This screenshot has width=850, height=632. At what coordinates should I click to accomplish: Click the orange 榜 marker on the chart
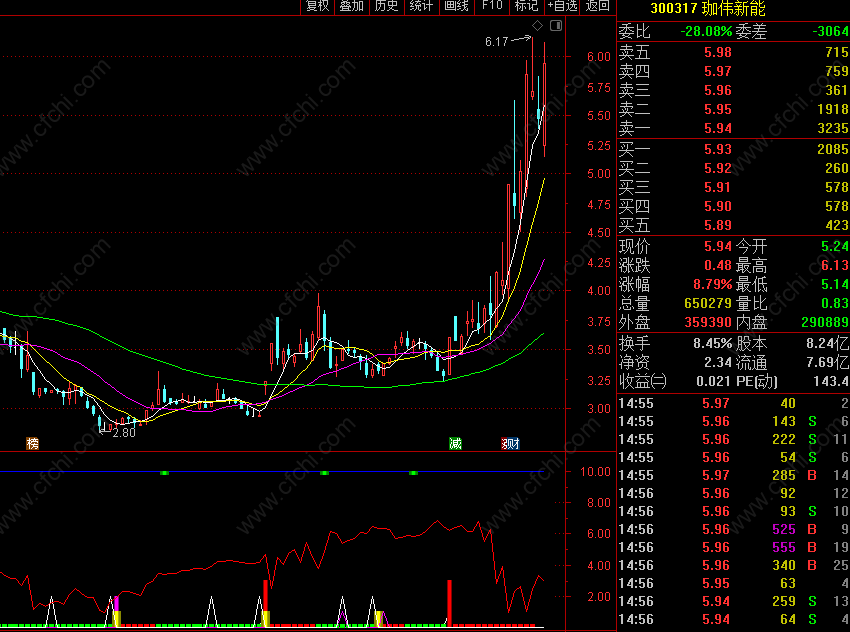[33, 444]
